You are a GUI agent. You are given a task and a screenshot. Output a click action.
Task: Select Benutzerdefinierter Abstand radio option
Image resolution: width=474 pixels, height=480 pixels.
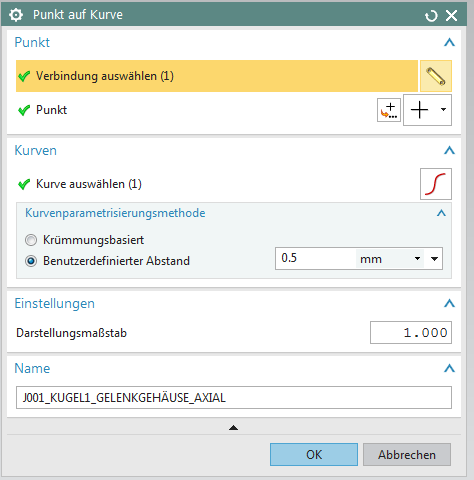coord(31,261)
